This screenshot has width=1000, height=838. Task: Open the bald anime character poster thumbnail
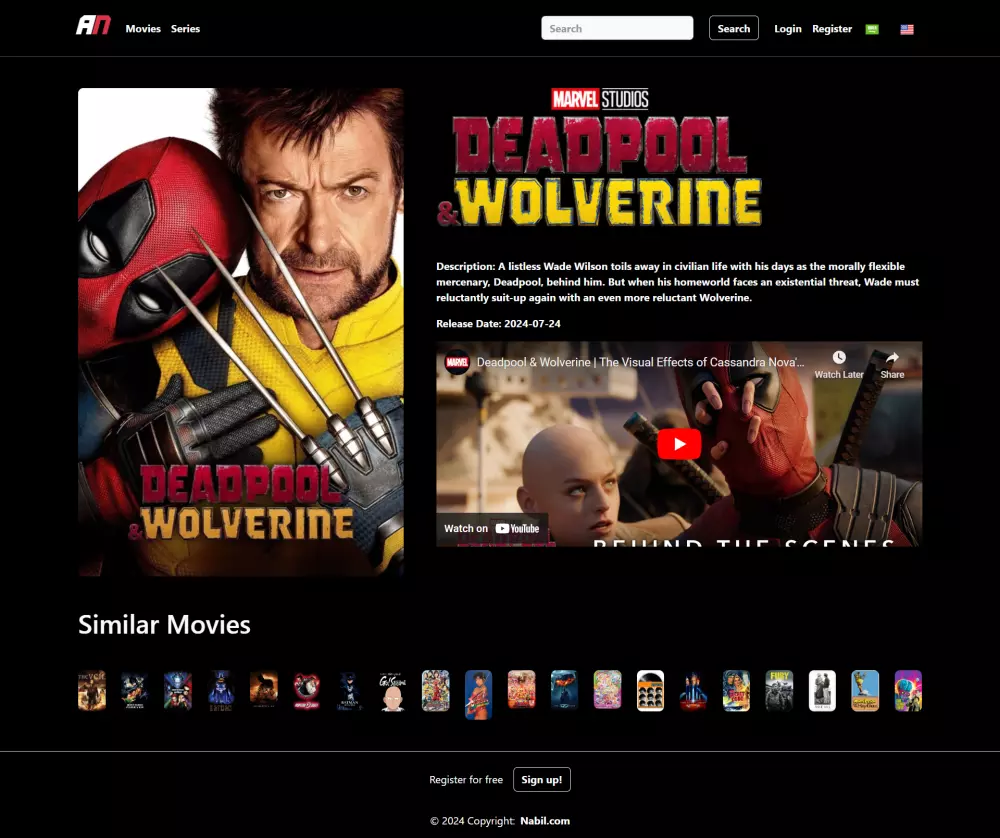coord(392,691)
